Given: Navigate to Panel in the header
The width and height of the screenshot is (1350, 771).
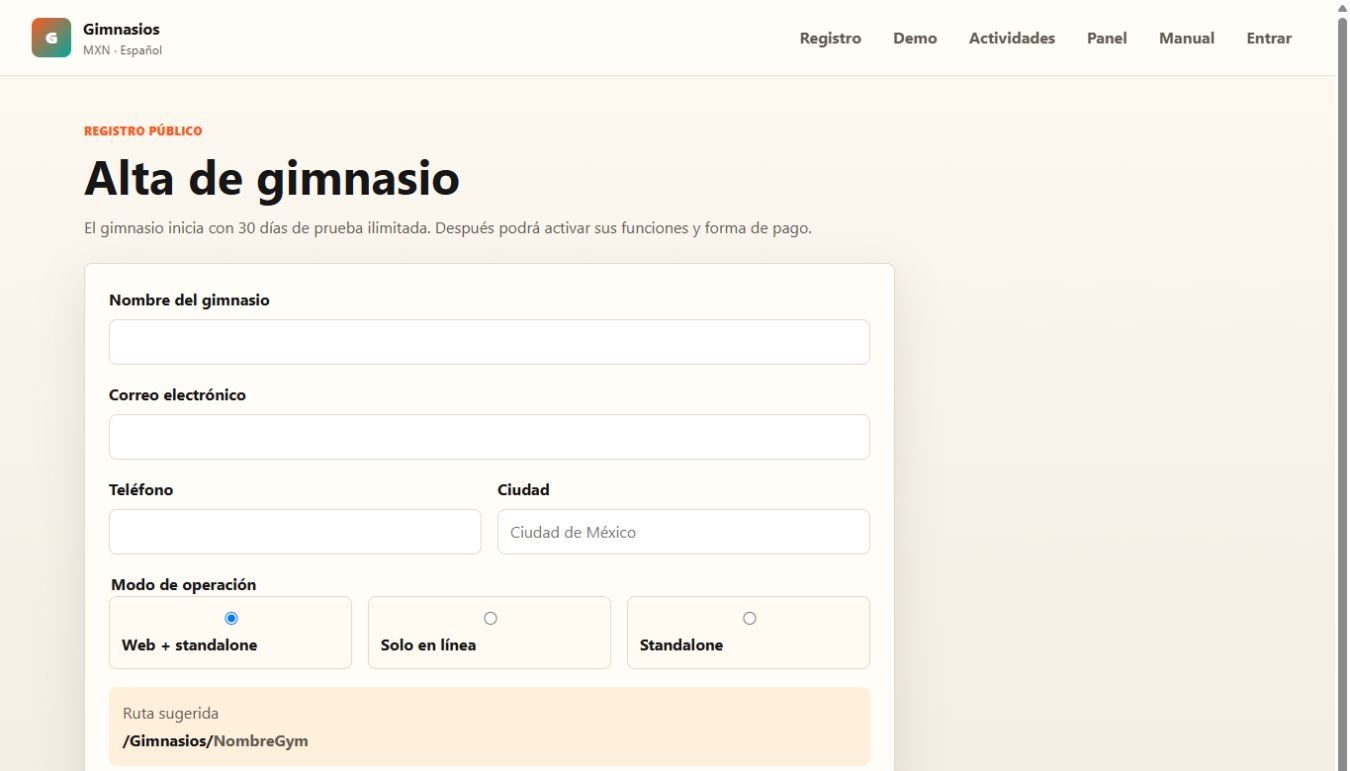Looking at the screenshot, I should (1107, 38).
